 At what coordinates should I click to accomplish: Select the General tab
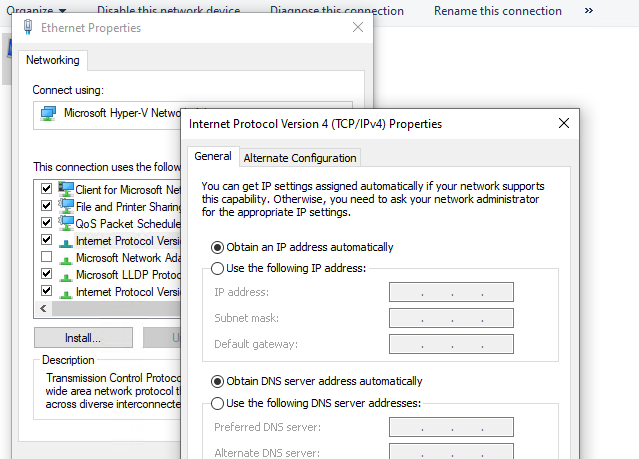tap(213, 156)
